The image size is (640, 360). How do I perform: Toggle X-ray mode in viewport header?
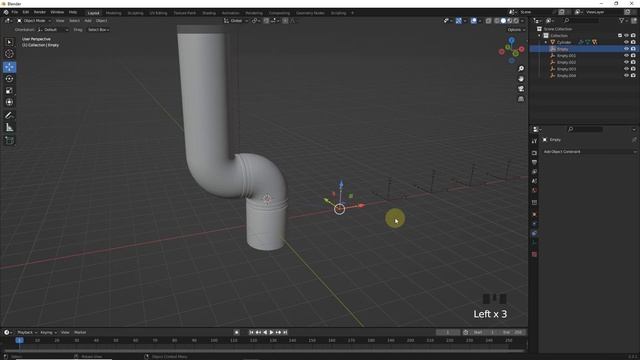tap(488, 20)
